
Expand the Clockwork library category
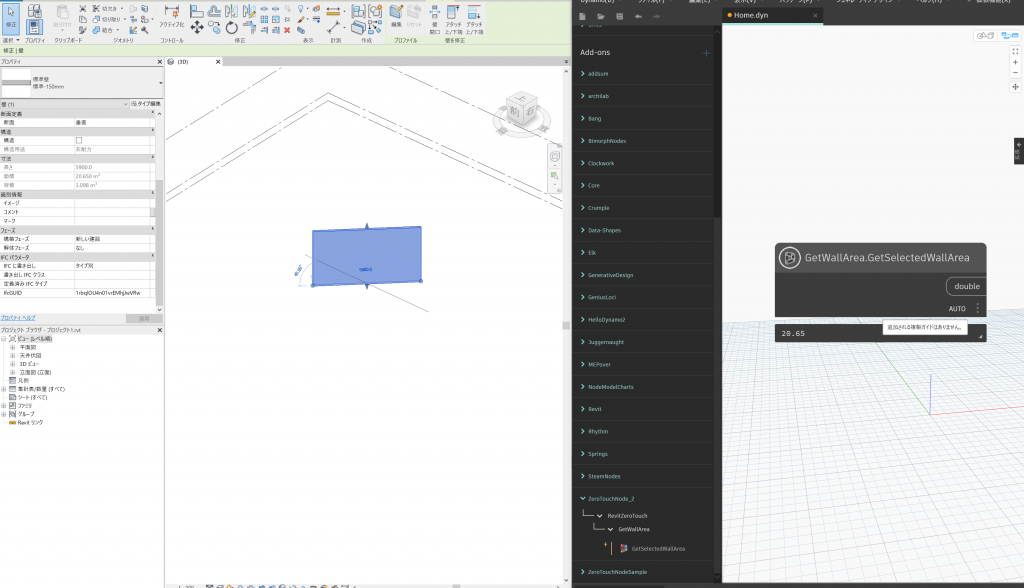(601, 163)
